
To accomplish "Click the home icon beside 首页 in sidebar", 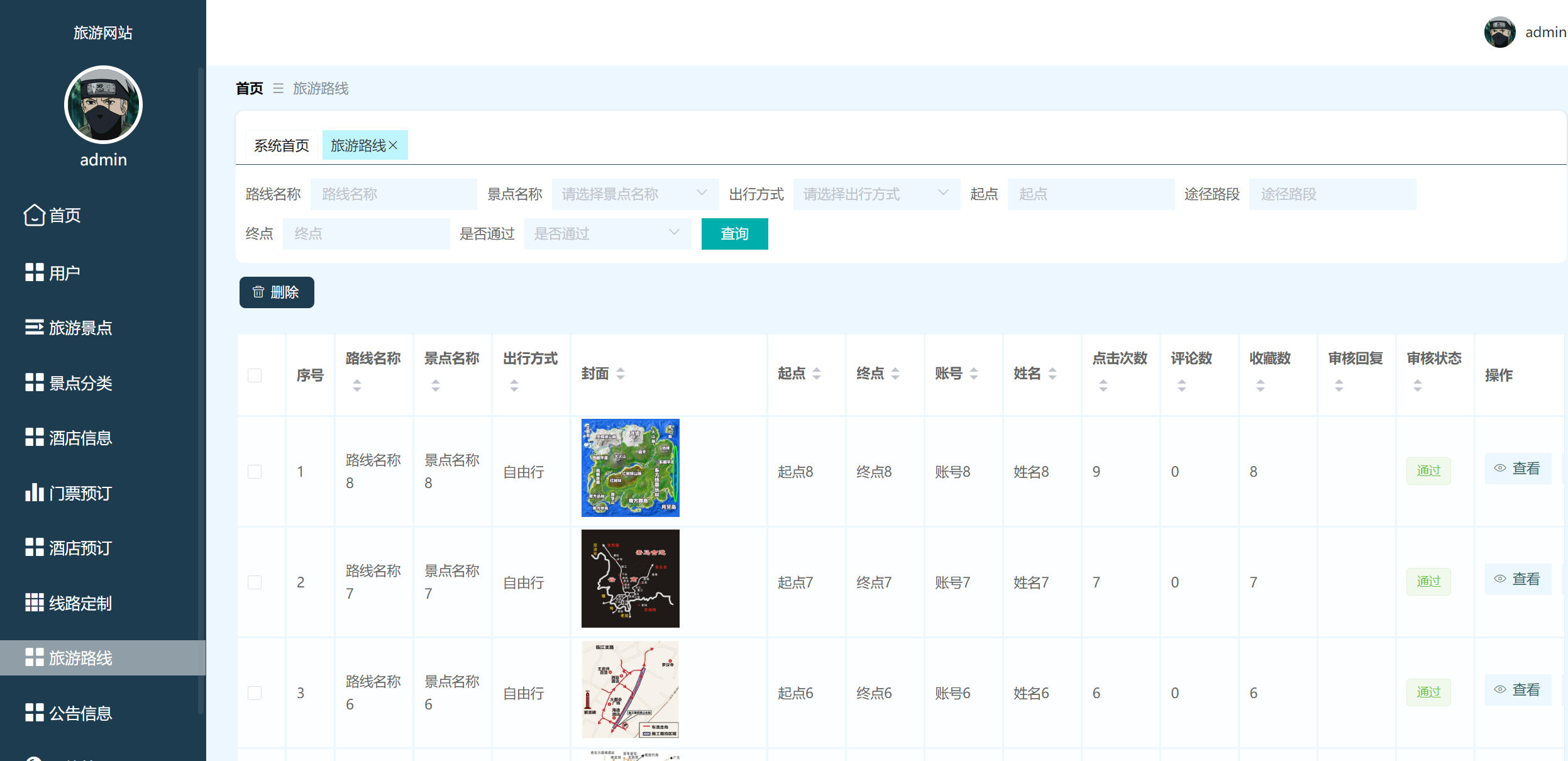I will [34, 215].
